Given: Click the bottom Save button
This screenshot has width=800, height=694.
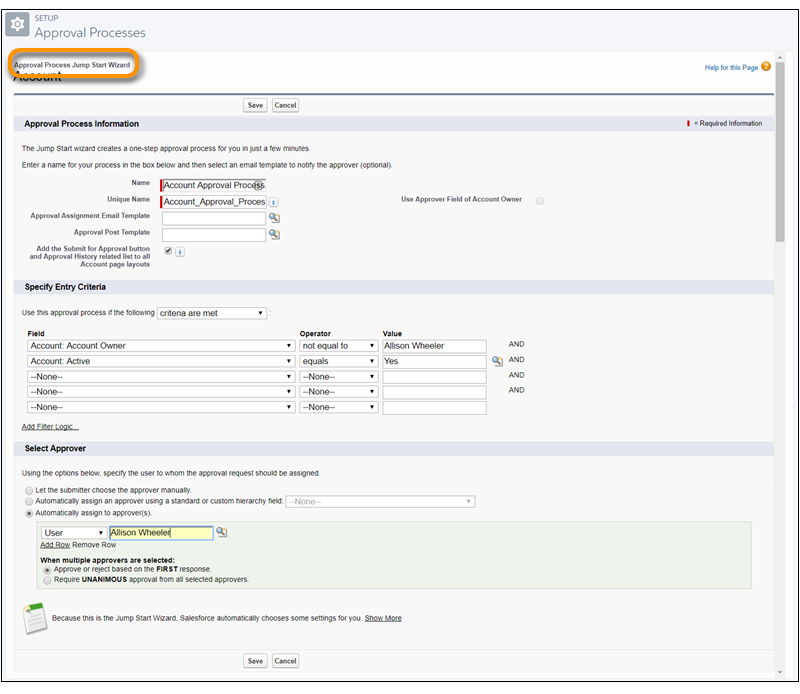Looking at the screenshot, I should click(255, 661).
